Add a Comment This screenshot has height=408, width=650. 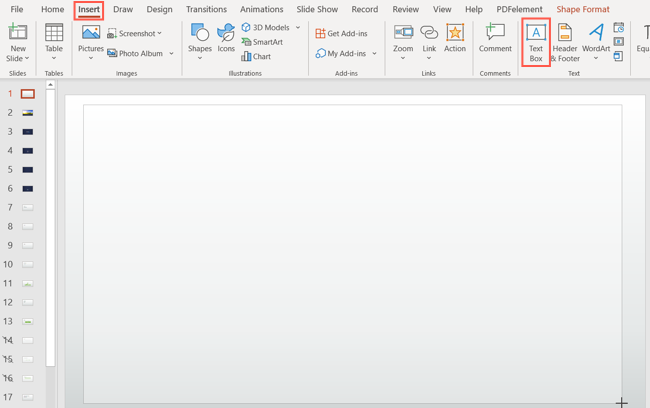coord(495,38)
